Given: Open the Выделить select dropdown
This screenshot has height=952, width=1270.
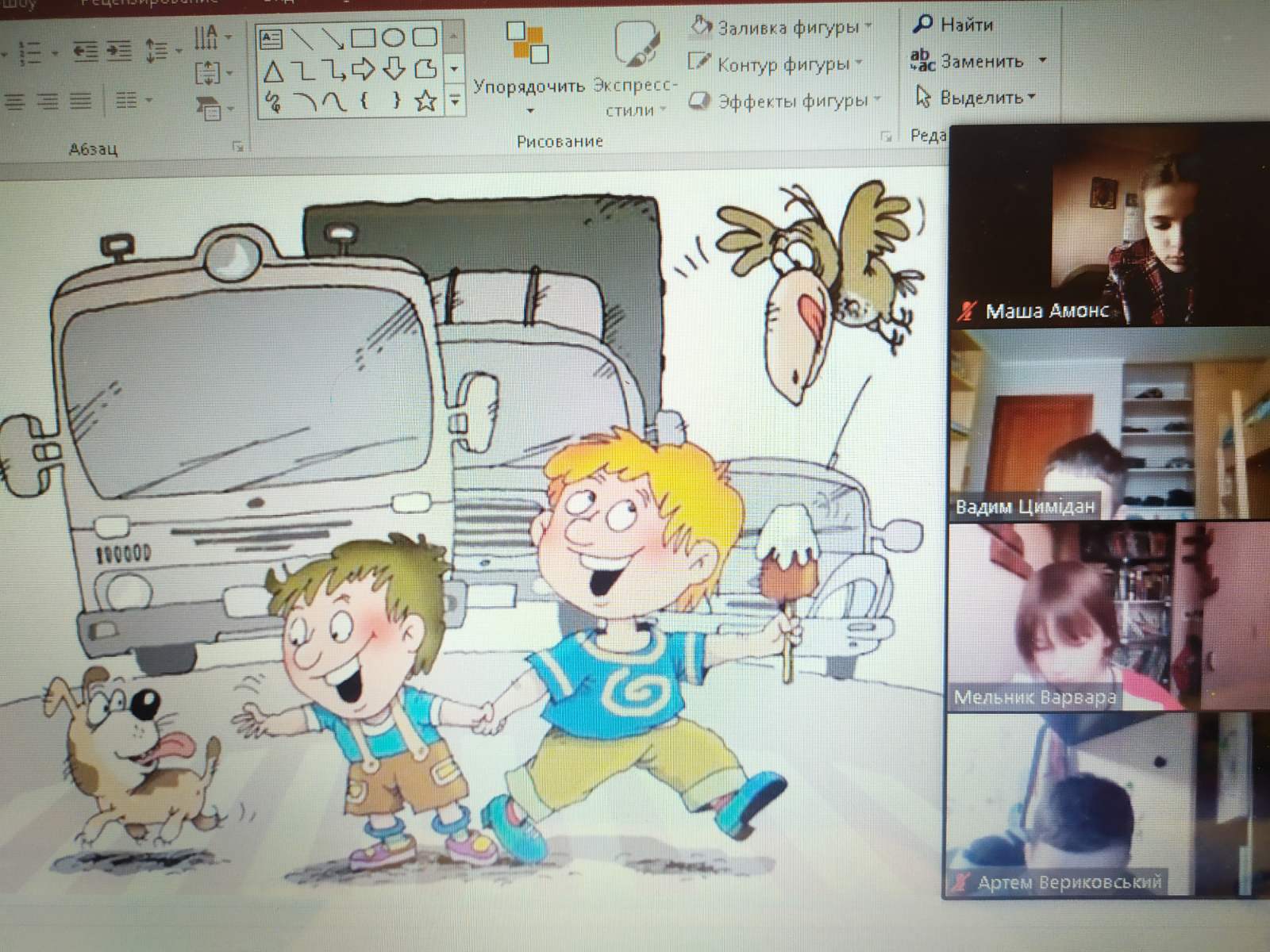Looking at the screenshot, I should pyautogui.click(x=978, y=98).
